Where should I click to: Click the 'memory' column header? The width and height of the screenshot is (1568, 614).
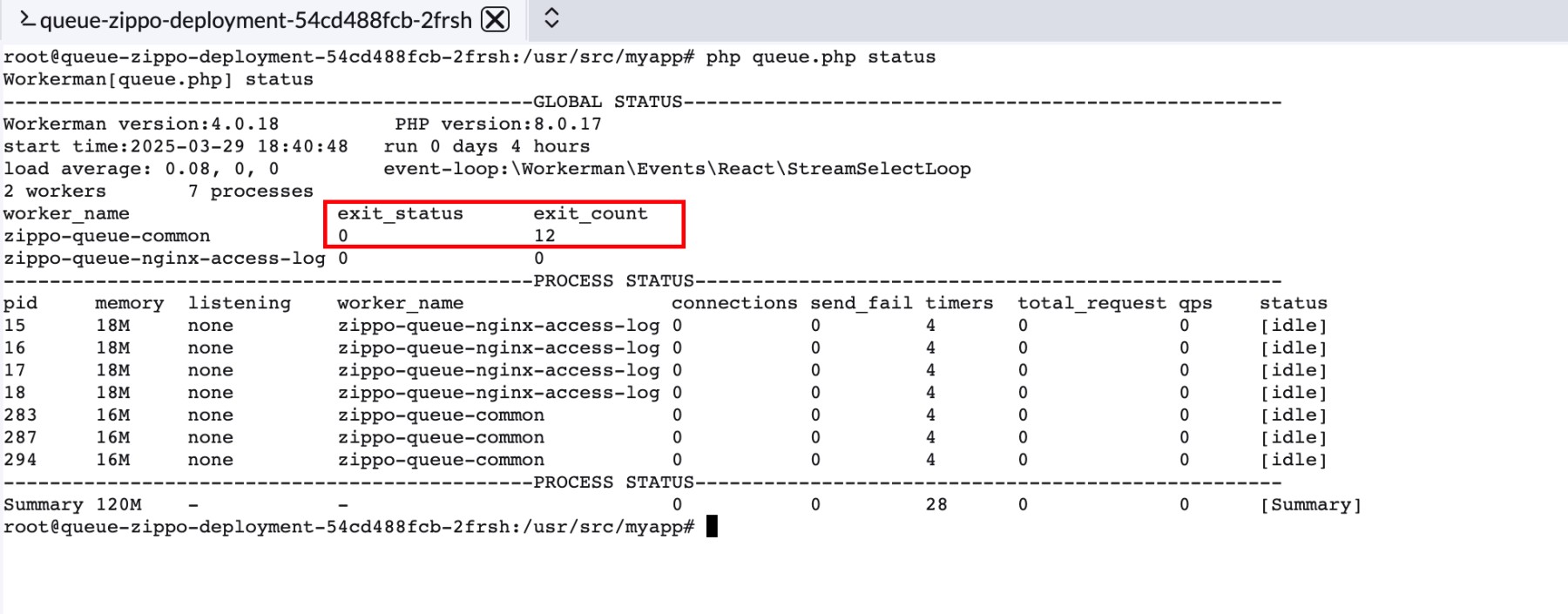coord(129,303)
